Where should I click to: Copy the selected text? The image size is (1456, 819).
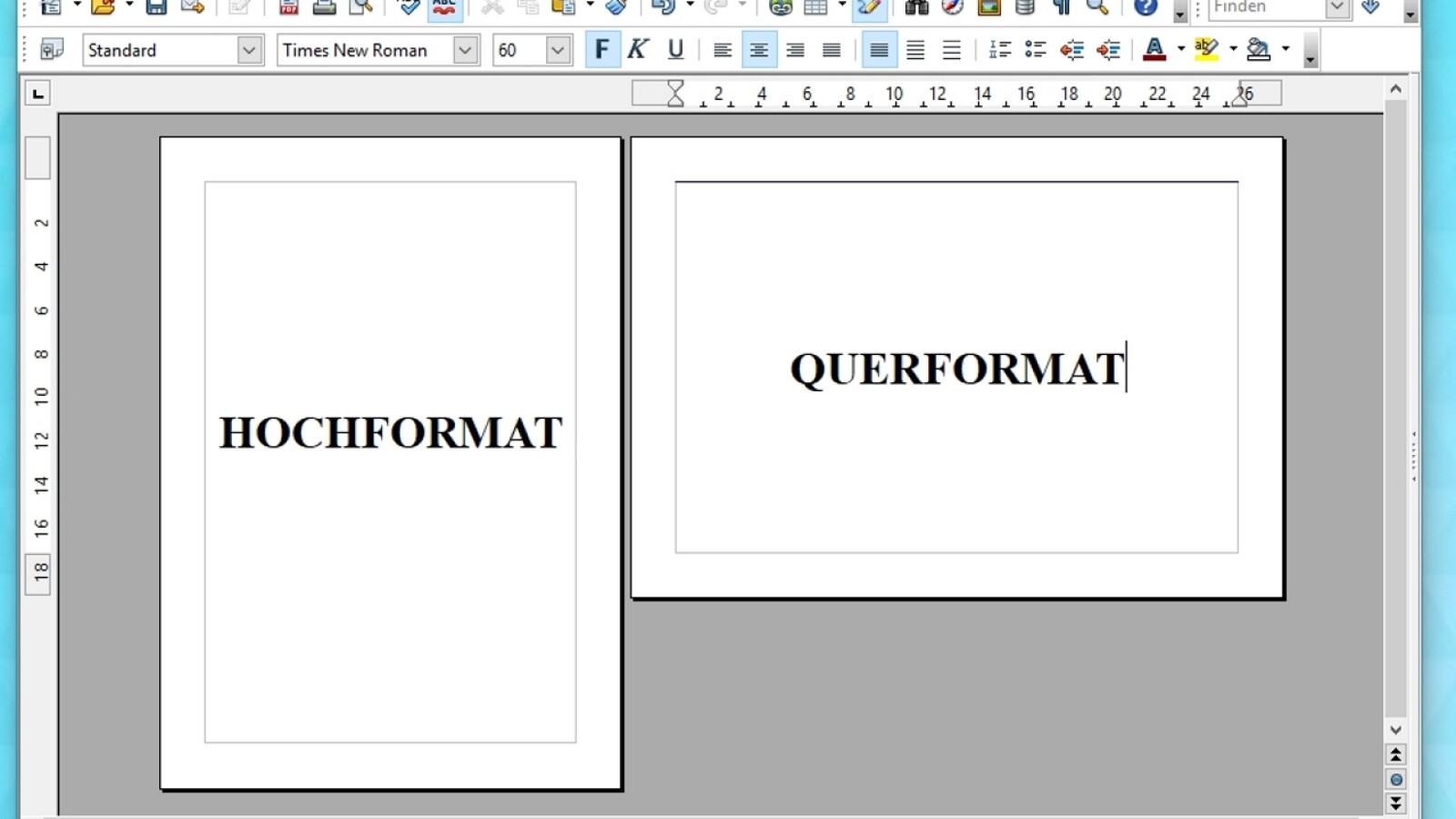point(529,7)
